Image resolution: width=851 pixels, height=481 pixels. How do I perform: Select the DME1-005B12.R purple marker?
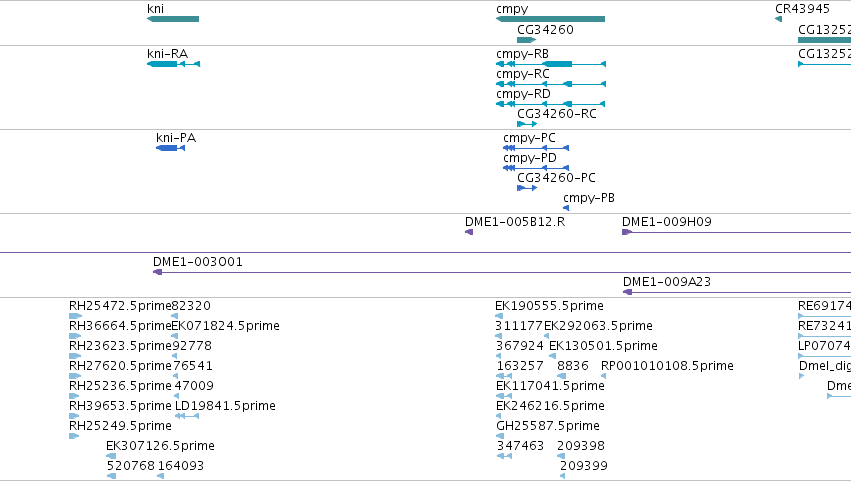[x=469, y=232]
